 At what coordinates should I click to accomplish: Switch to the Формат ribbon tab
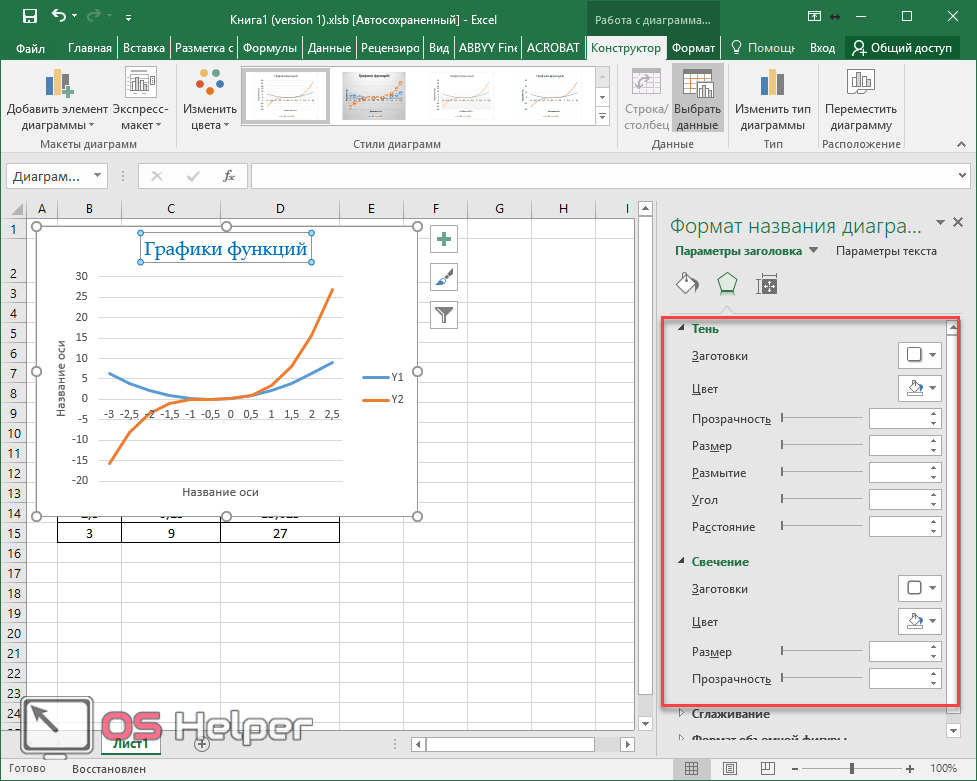tap(693, 48)
